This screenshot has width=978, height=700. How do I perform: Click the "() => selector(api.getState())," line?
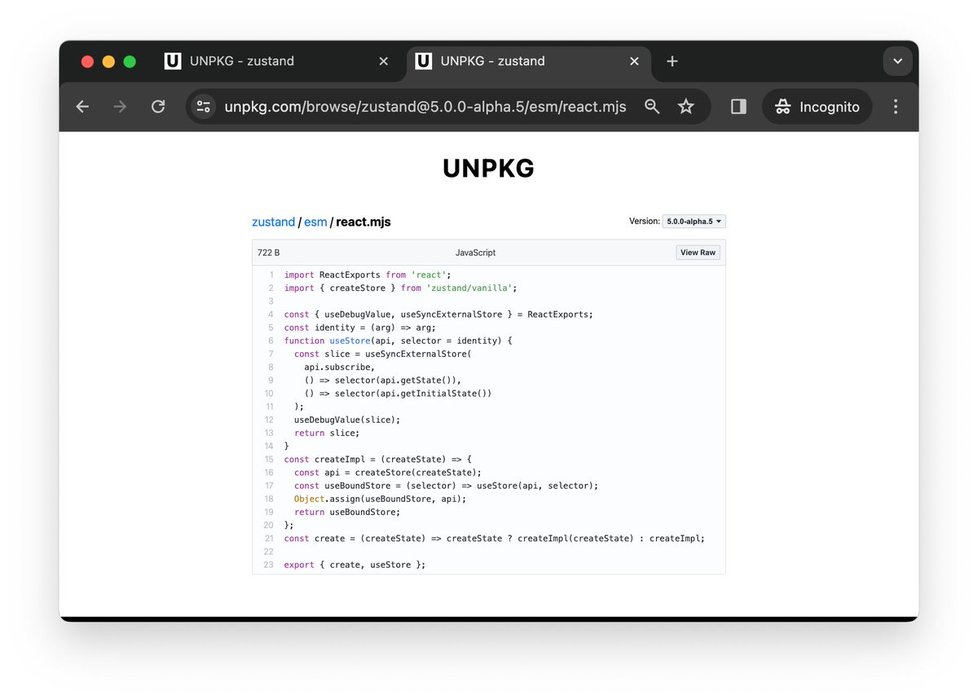pos(383,380)
